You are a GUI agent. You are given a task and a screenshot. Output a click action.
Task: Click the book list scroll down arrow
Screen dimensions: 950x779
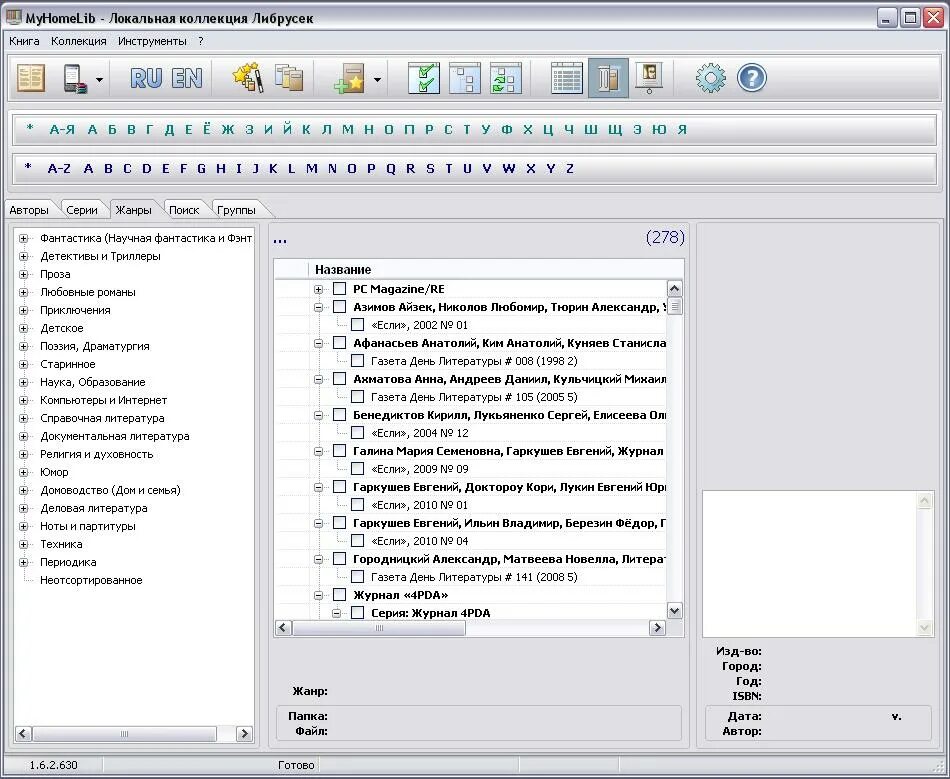pyautogui.click(x=674, y=611)
